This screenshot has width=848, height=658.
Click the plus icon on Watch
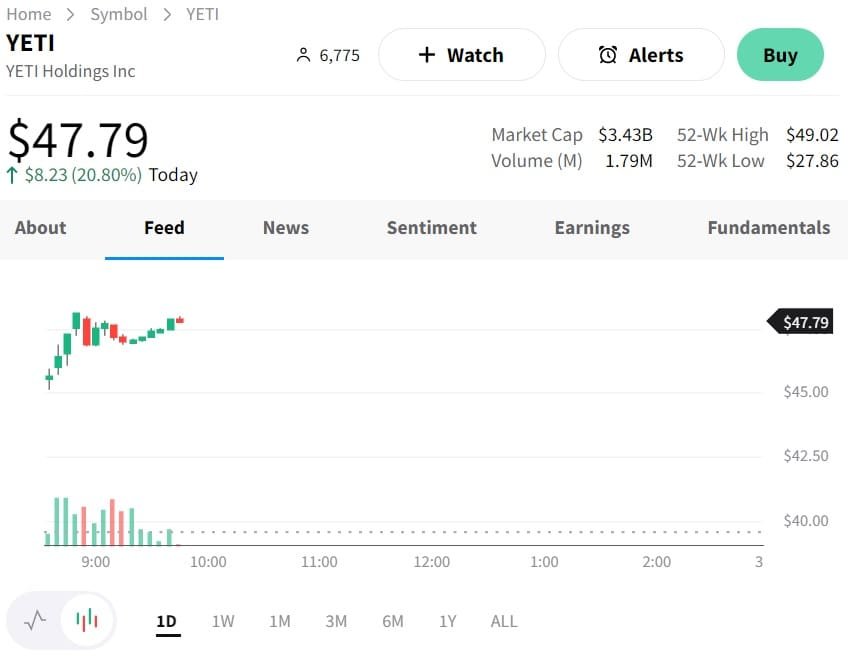pos(427,55)
